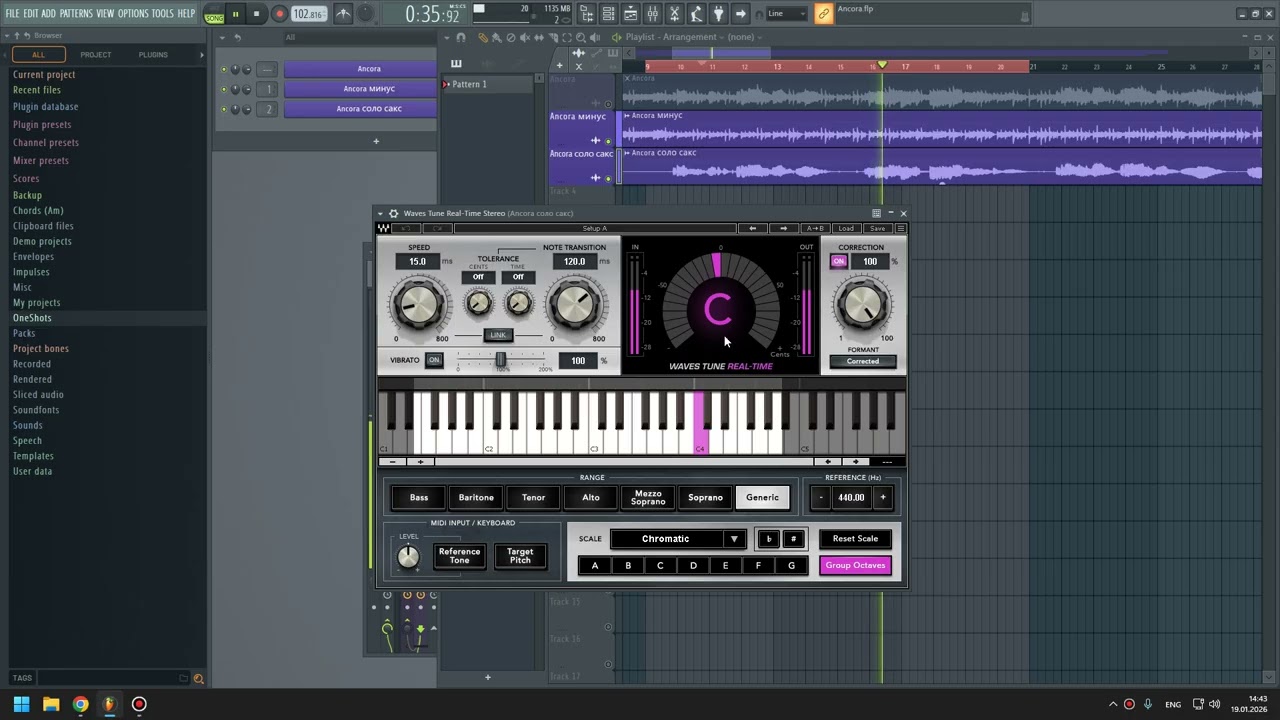Open Chrome from the taskbar
This screenshot has width=1280, height=720.
(81, 704)
